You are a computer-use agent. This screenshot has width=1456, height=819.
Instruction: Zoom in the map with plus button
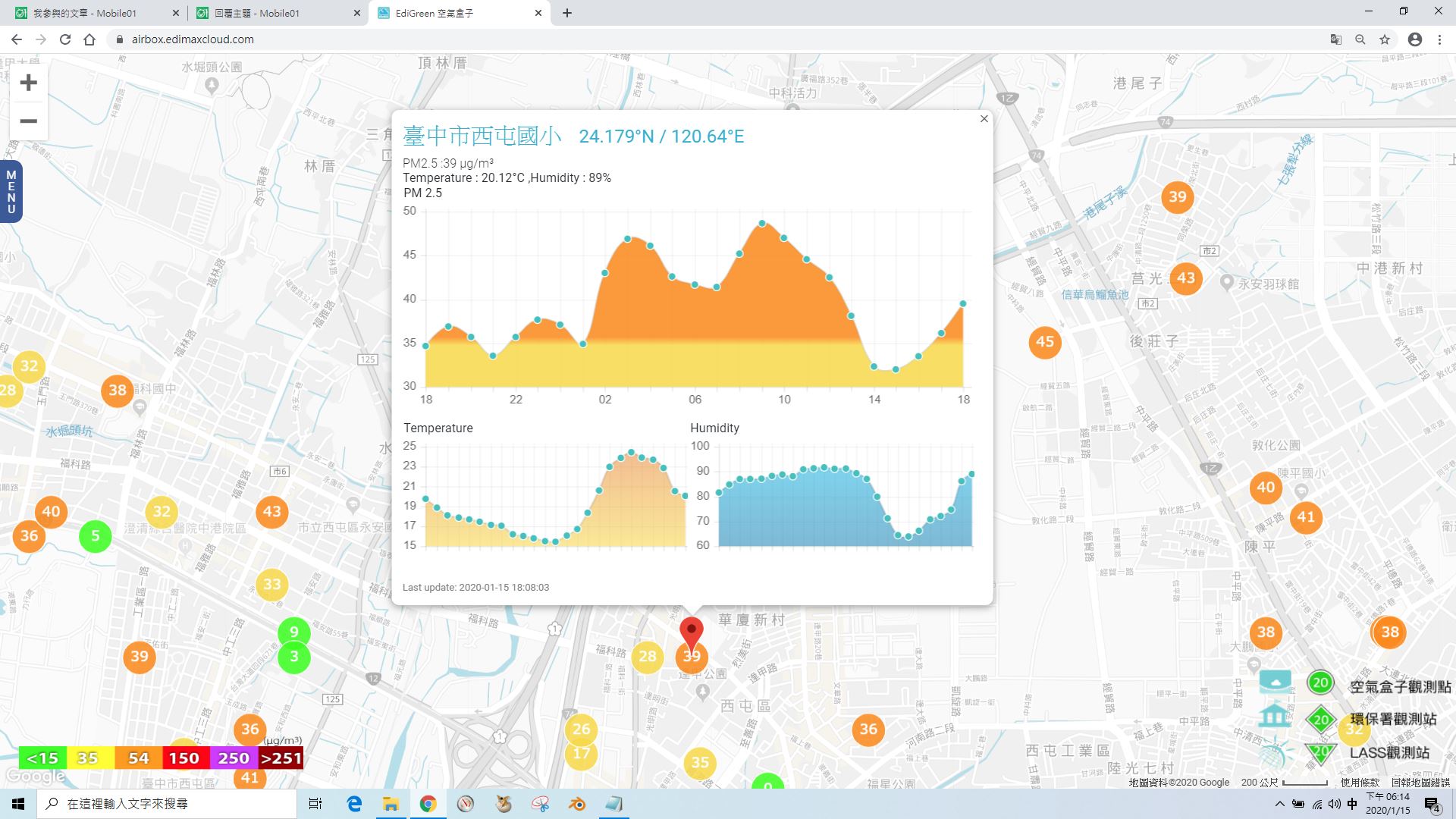click(x=28, y=83)
